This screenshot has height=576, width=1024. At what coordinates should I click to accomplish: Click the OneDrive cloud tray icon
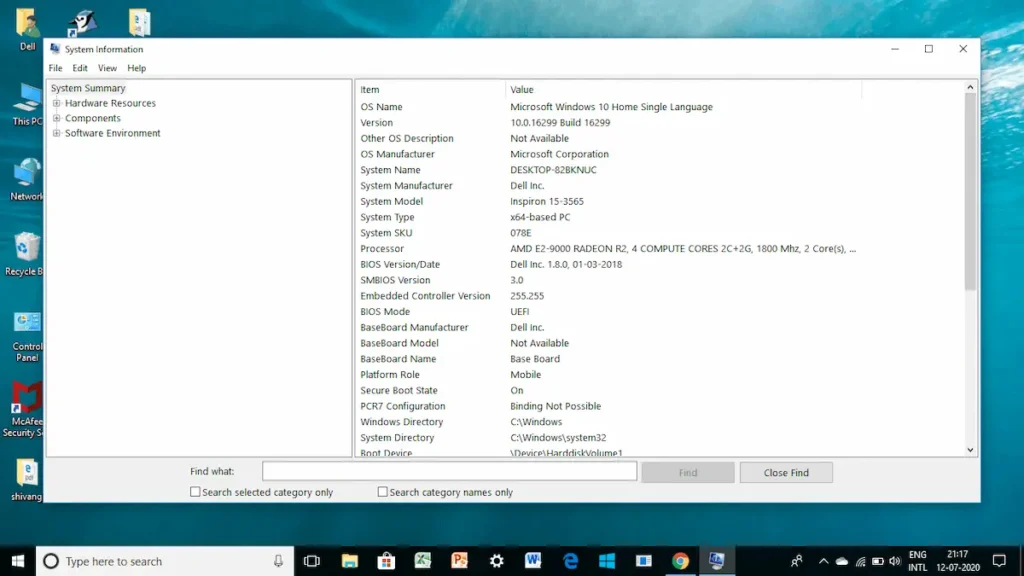[842, 561]
